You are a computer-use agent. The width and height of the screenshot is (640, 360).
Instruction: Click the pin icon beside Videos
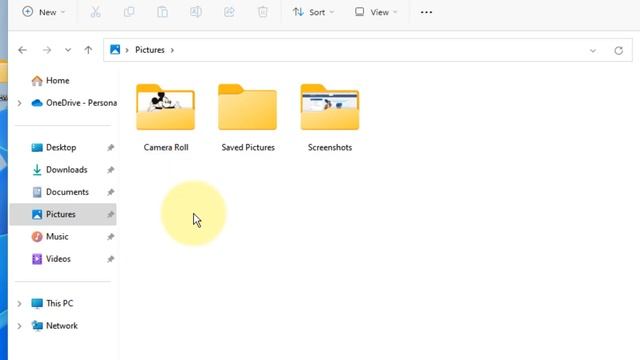tap(111, 259)
